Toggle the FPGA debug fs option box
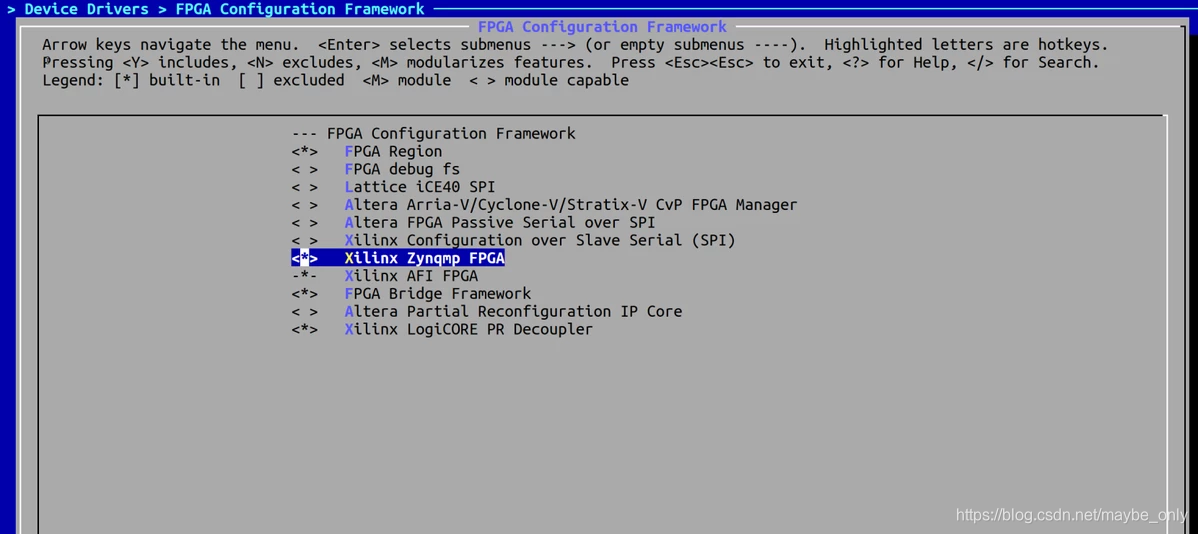Viewport: 1198px width, 534px height. [x=304, y=169]
